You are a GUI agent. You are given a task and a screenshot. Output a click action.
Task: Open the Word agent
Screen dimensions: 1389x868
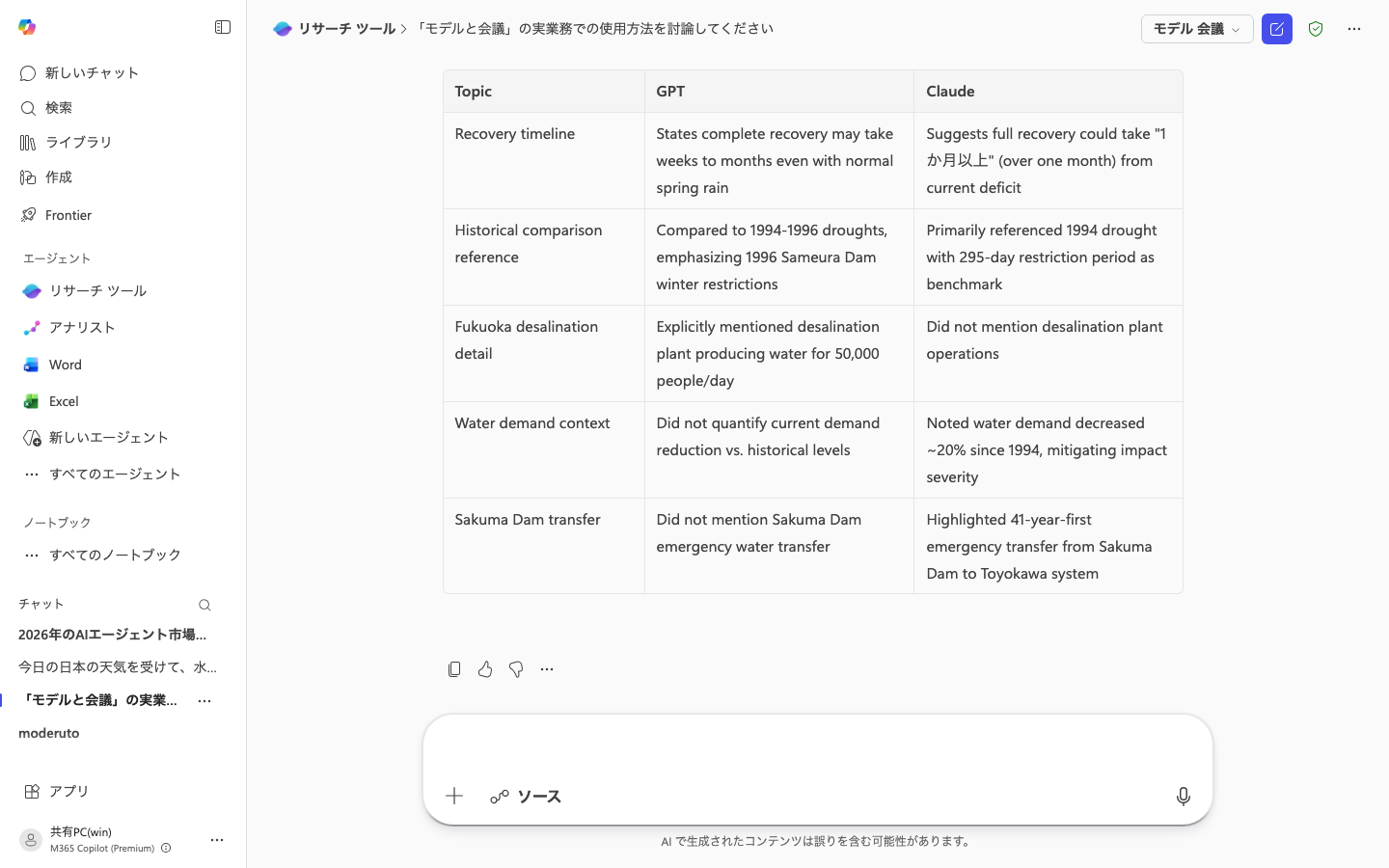[65, 365]
